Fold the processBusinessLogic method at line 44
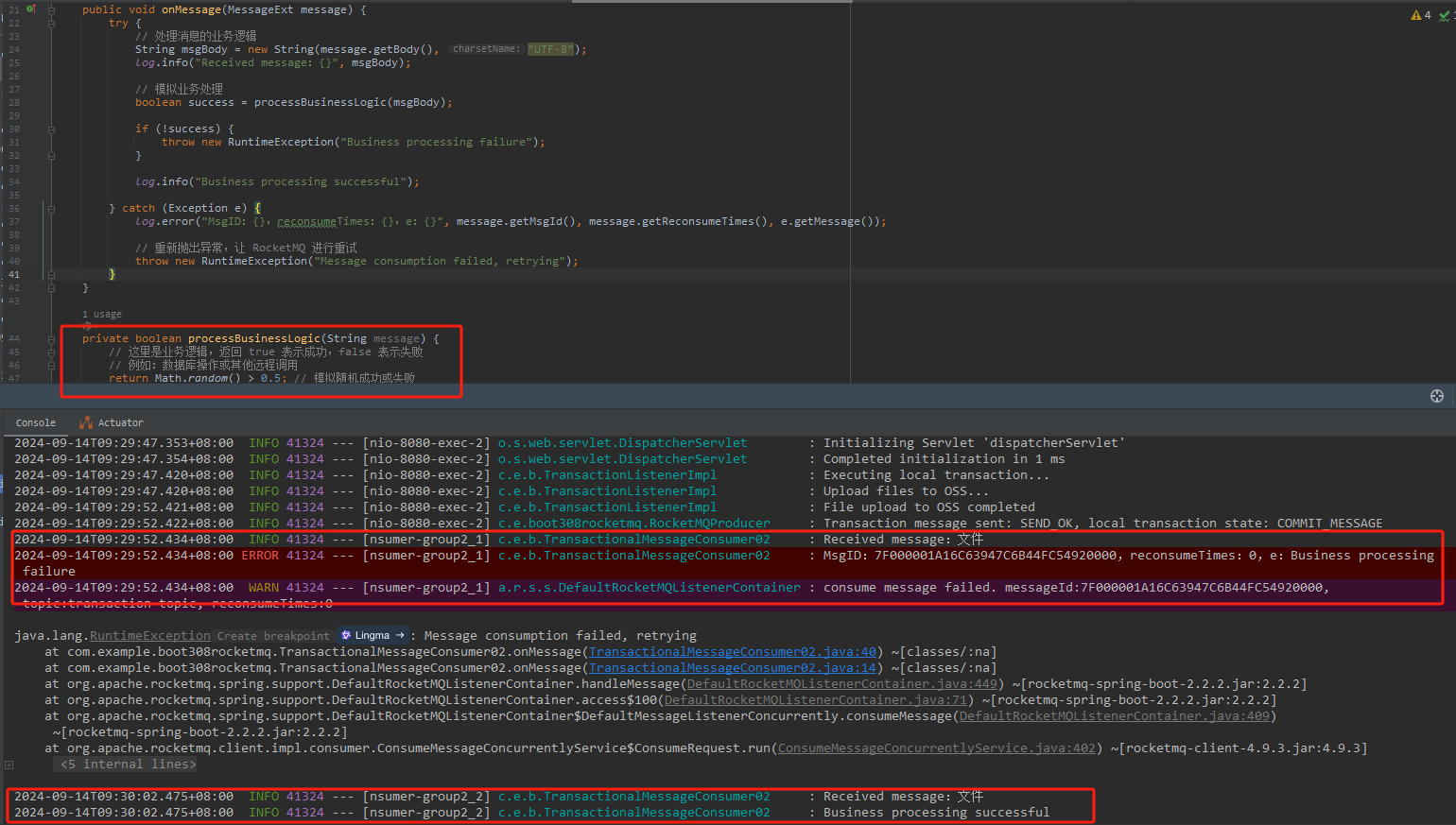Viewport: 1456px width, 825px height. (51, 338)
